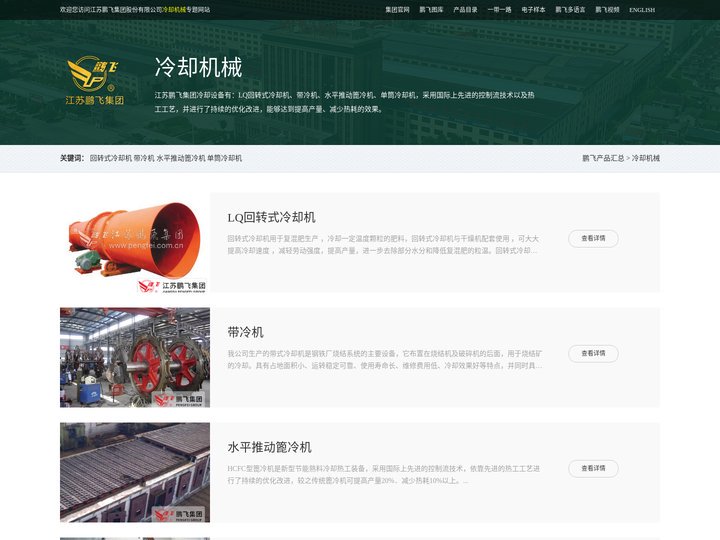The height and width of the screenshot is (540, 720).
Task: Click LQ回转式冷却机 description text
Action: click(383, 245)
